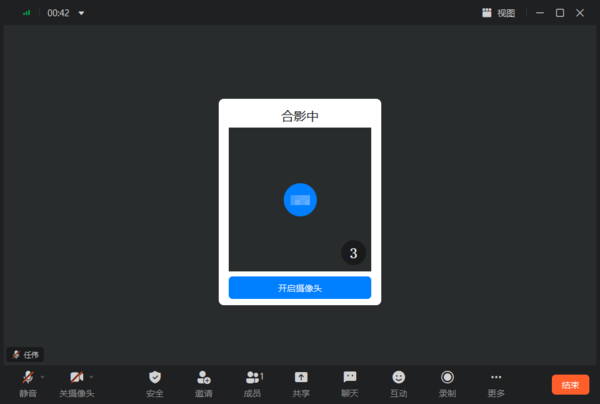Click the blue 开启摄像头 button

pos(300,288)
